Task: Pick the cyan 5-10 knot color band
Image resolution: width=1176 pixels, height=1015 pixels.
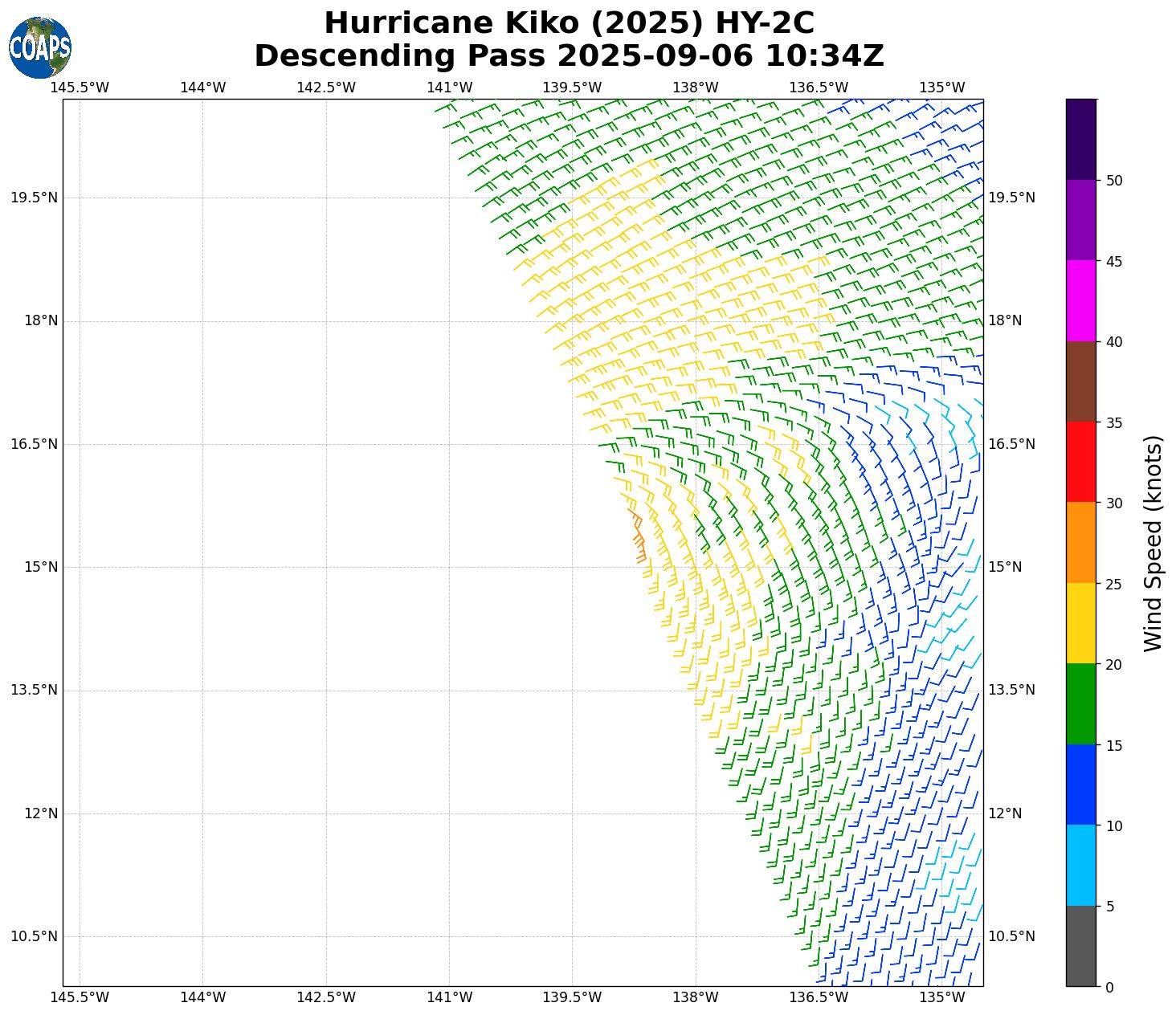Action: [x=1080, y=865]
